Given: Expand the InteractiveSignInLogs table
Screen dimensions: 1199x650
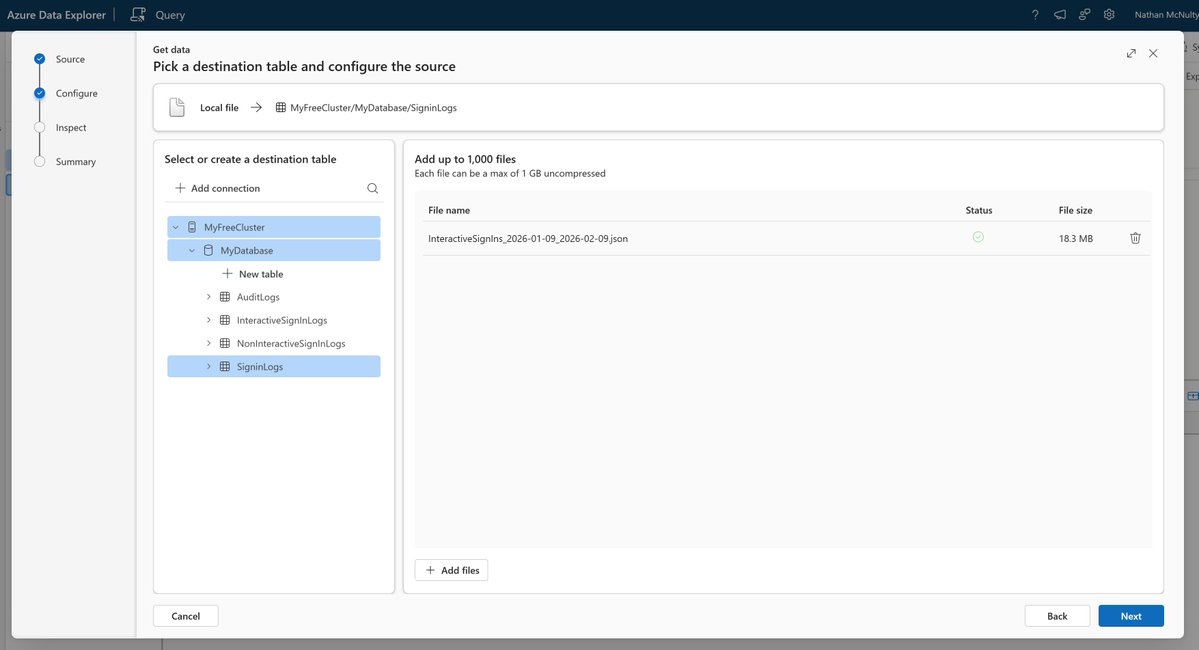Looking at the screenshot, I should [x=208, y=320].
